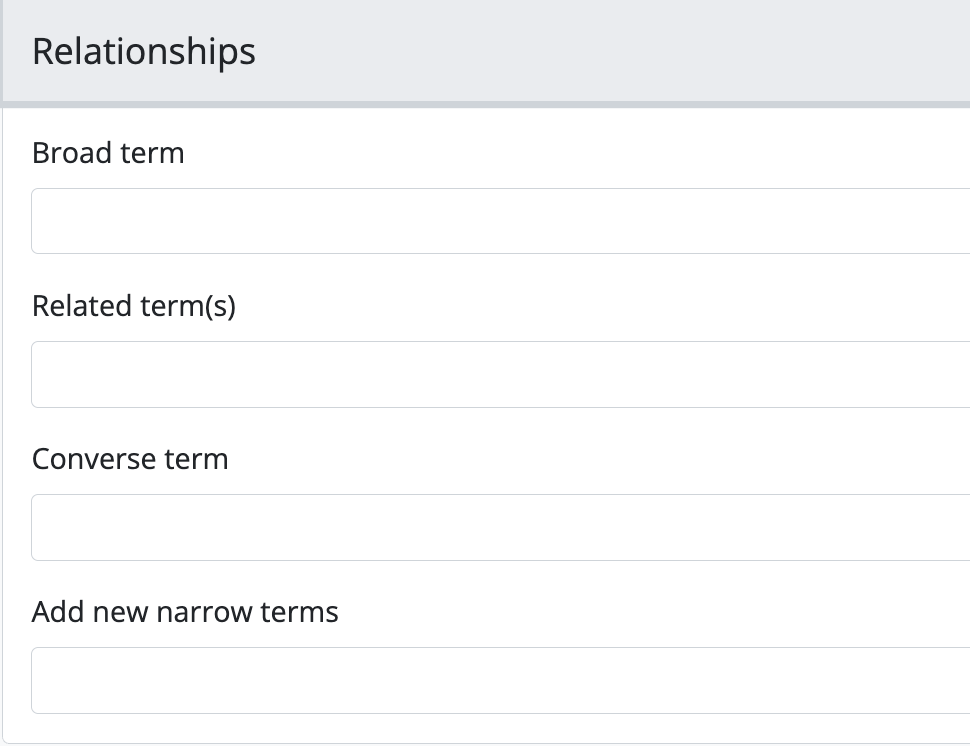Viewport: 970px width, 746px height.
Task: Focus the Related term(s) text box
Action: click(500, 374)
